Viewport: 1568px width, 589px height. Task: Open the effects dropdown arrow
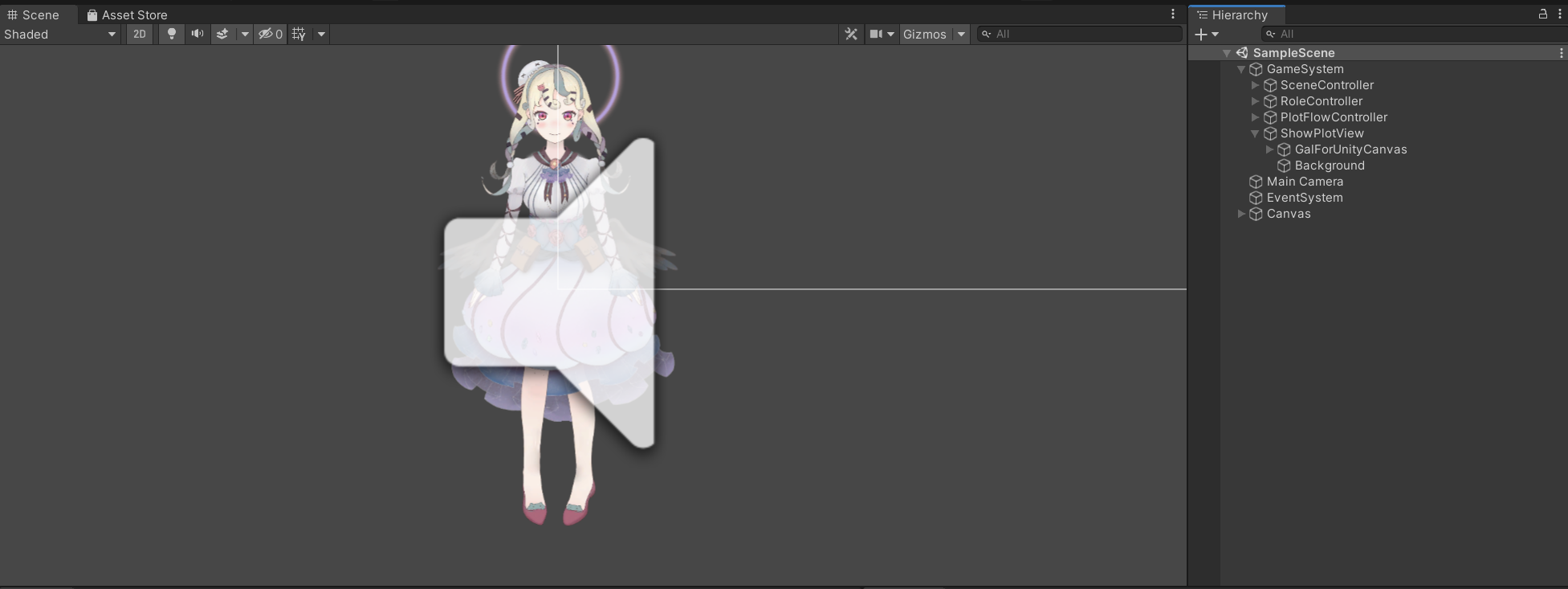pos(244,34)
